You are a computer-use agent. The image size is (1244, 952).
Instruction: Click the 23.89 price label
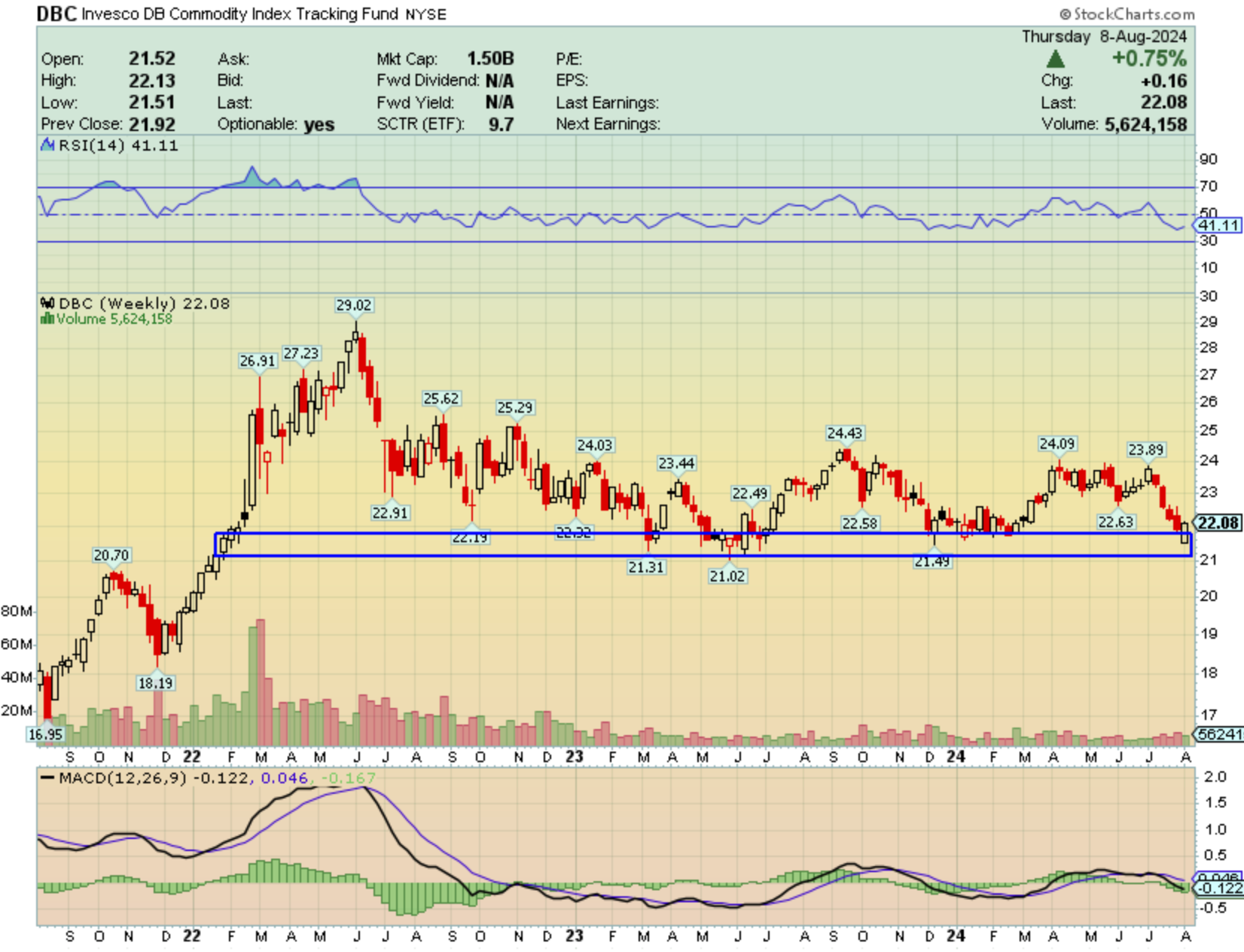click(x=1146, y=450)
